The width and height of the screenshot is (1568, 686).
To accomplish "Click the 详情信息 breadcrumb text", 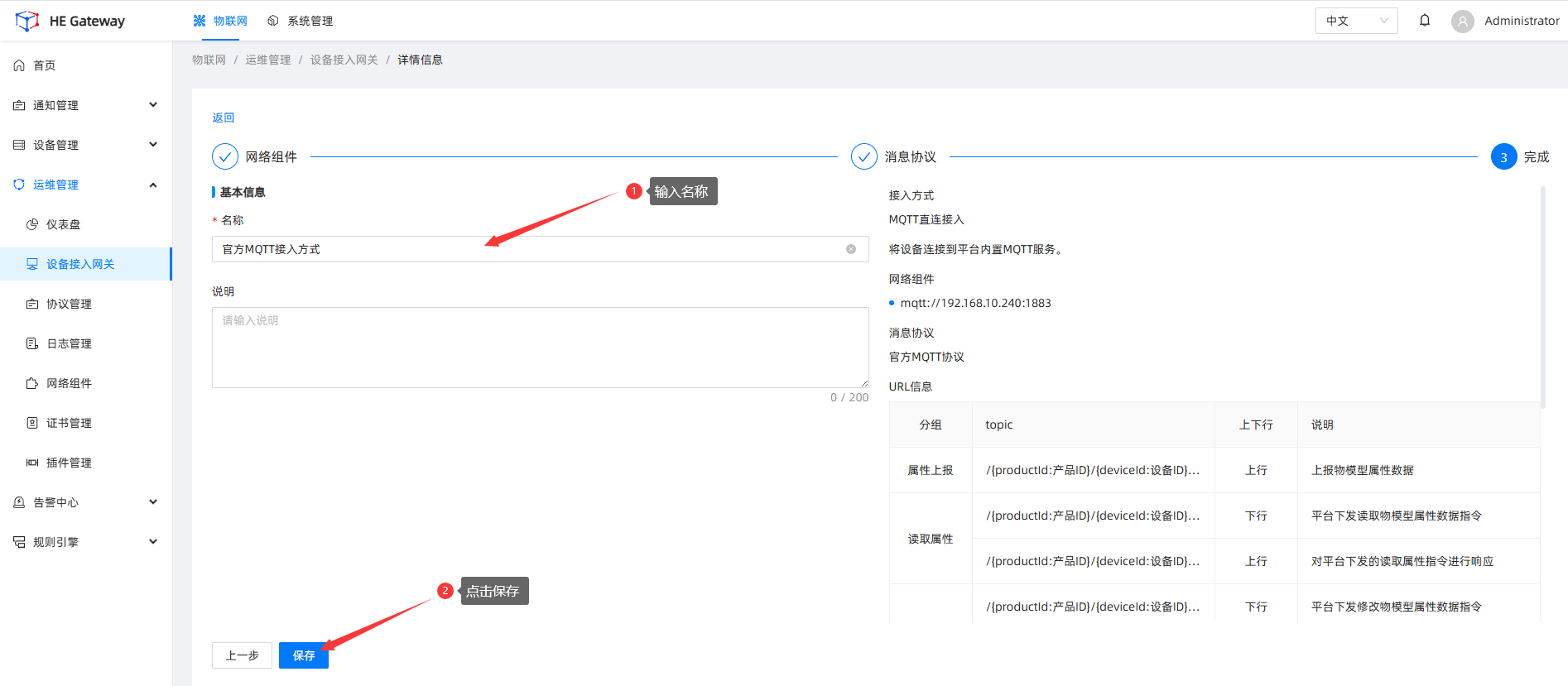I will coord(420,60).
